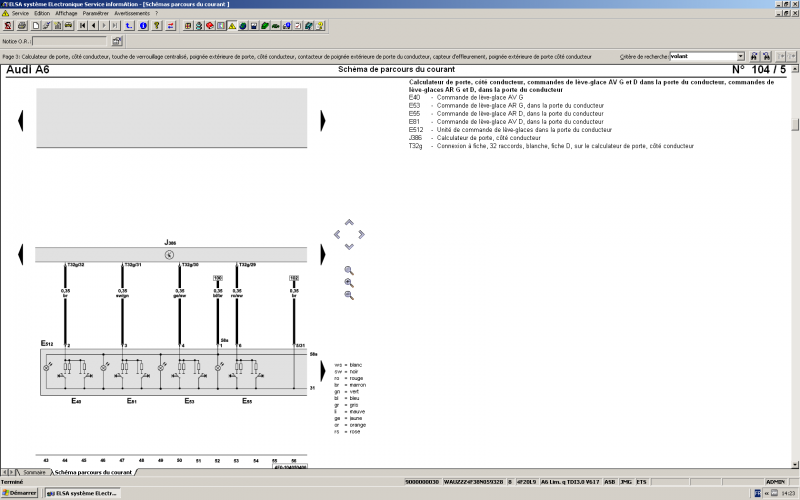
Task: Click the black left arrow beside J386 bar
Action: [x=20, y=255]
